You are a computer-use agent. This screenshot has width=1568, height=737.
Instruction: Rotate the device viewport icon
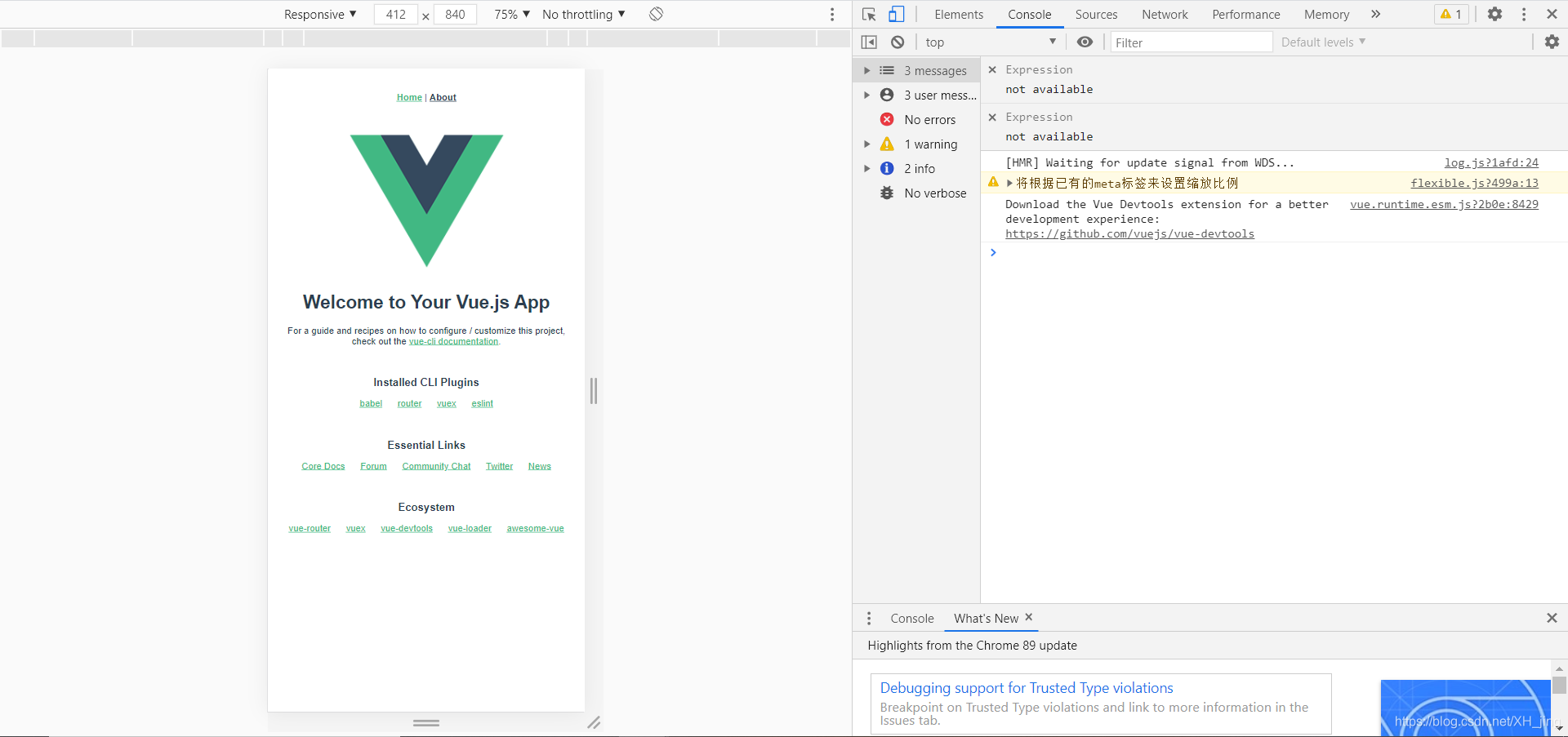click(x=656, y=14)
